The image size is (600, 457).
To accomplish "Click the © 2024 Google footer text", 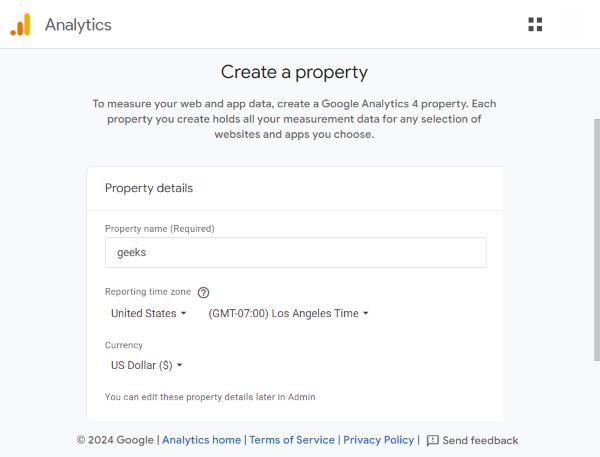I will pos(115,440).
